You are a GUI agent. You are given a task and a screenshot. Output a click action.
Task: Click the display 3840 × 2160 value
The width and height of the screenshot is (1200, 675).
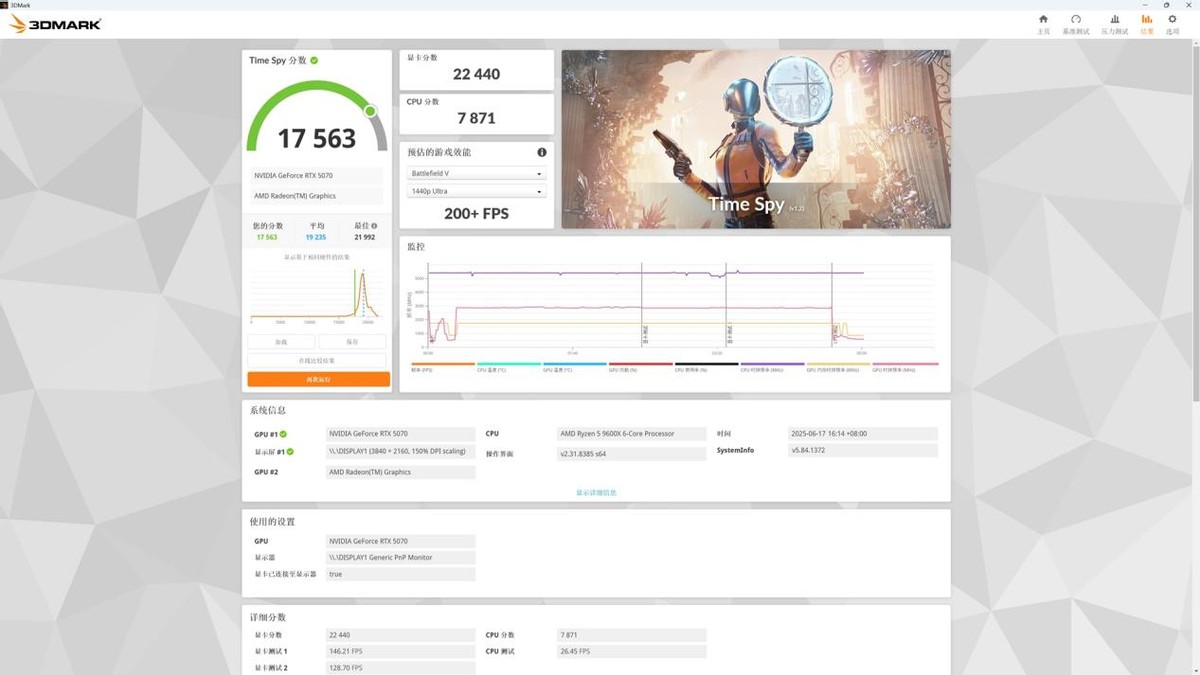coord(401,452)
